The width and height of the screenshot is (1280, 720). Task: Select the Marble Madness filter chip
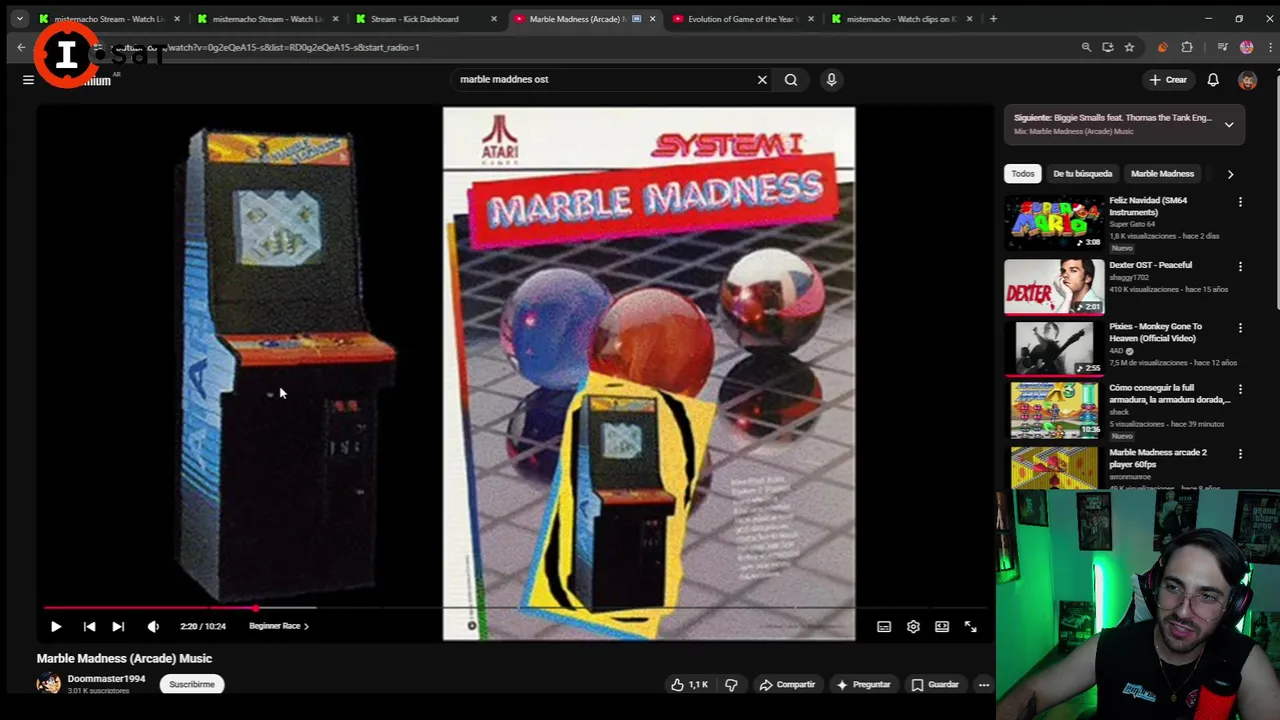(x=1162, y=174)
